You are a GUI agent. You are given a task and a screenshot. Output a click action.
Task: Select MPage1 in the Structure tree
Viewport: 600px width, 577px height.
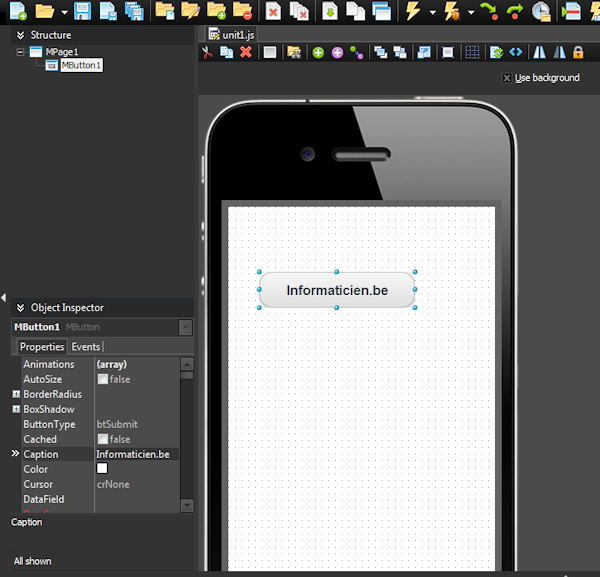(x=61, y=51)
